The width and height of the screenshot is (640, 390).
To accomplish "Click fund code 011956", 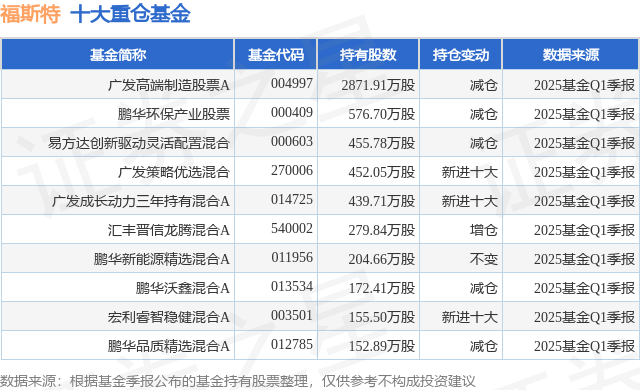I will 292,257.
